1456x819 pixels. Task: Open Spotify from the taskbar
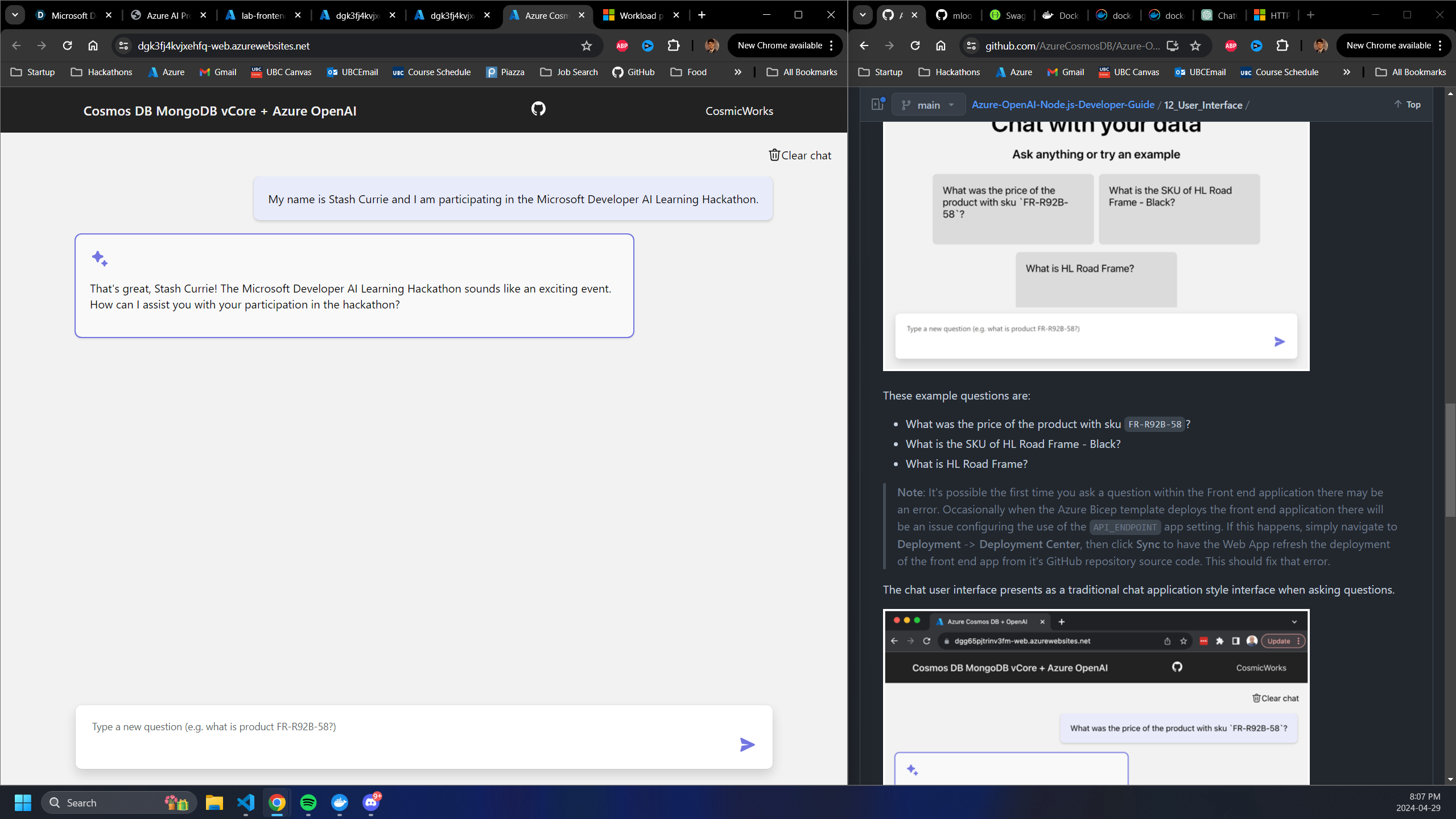(x=308, y=802)
